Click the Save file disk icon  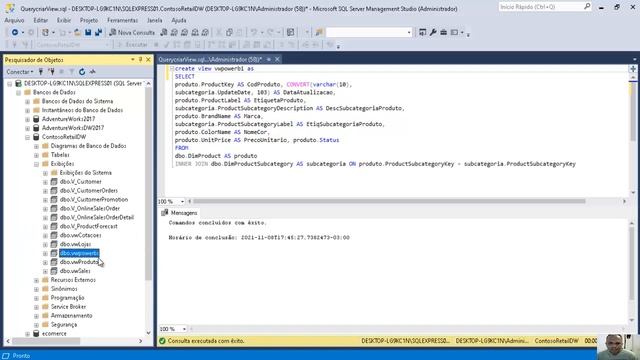[x=88, y=32]
